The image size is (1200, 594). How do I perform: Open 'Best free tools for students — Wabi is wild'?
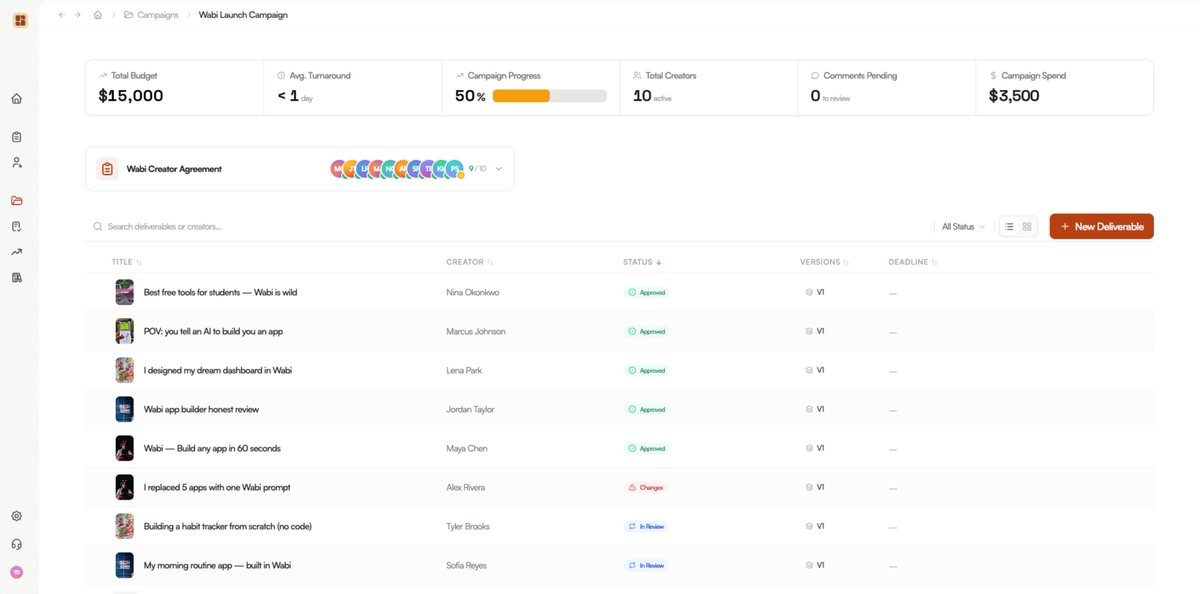(220, 293)
